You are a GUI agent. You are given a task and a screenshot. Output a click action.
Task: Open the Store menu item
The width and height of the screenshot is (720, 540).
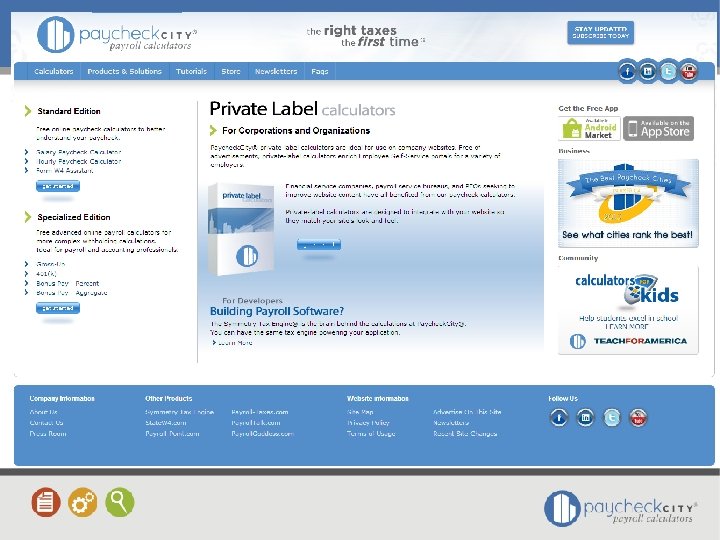[231, 72]
